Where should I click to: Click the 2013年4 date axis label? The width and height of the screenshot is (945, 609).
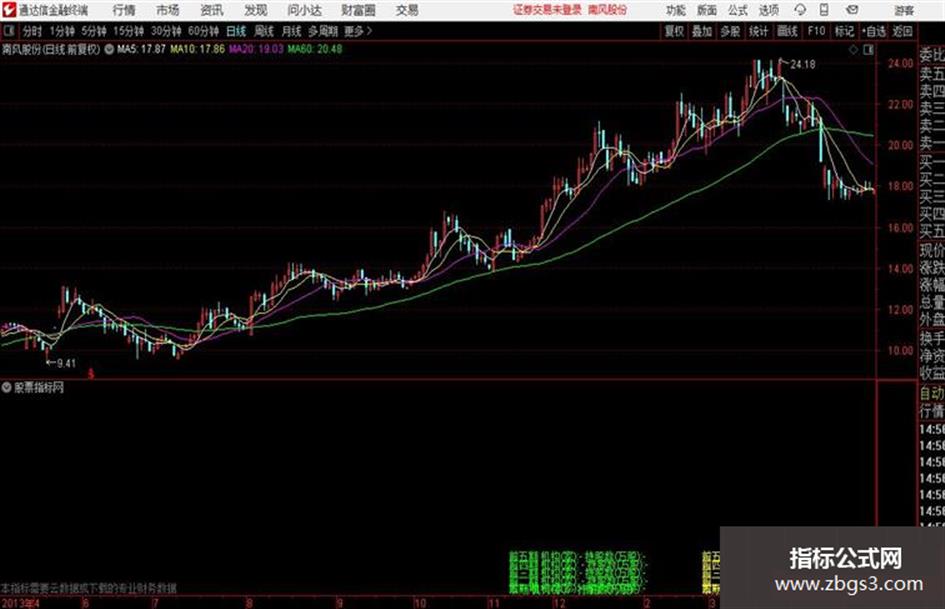20,603
